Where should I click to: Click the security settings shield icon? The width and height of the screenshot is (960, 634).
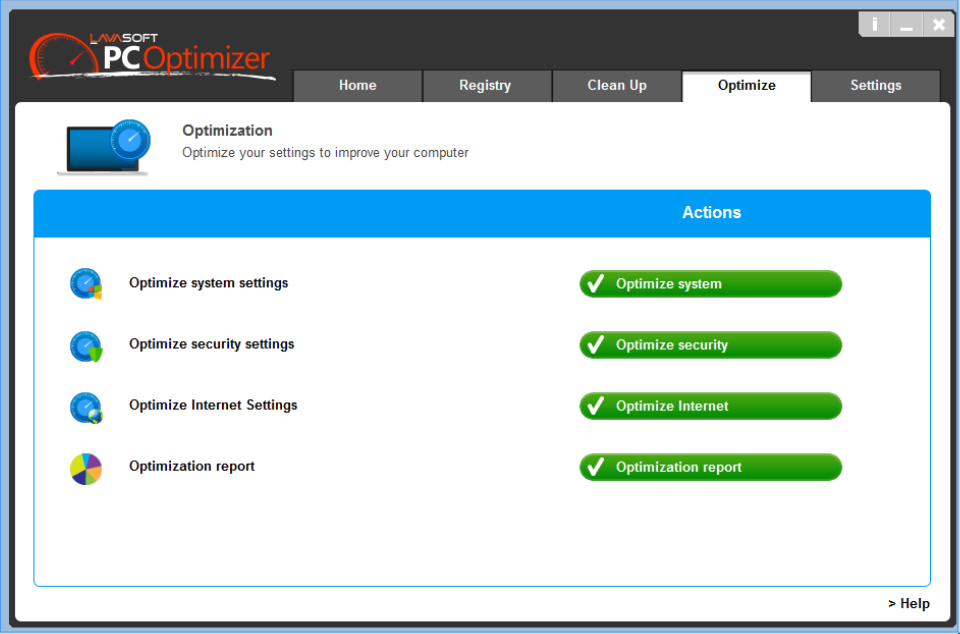pos(86,346)
